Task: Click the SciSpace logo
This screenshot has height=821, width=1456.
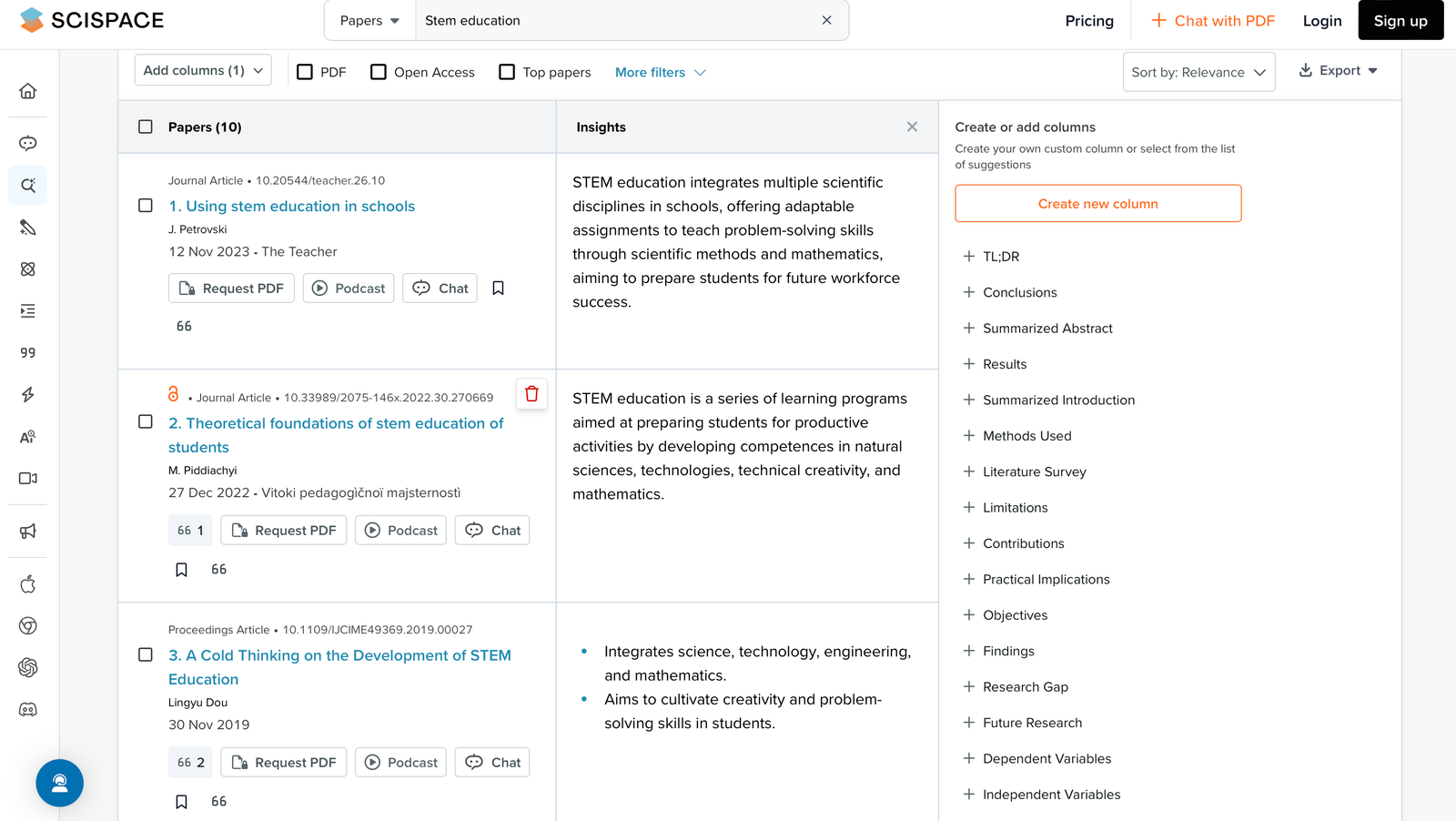Action: [x=92, y=20]
